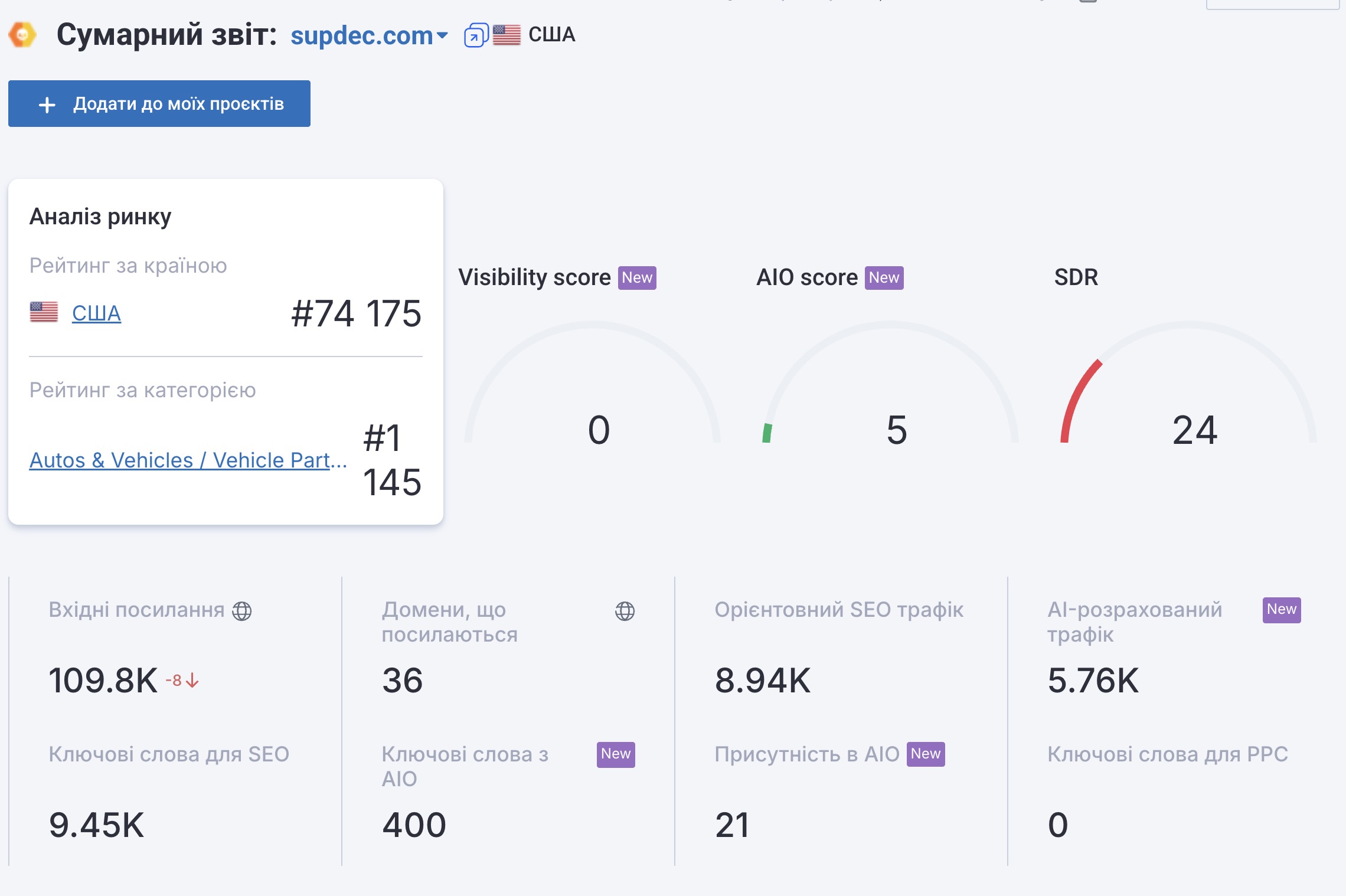Click New badge beside Visibility score
The image size is (1346, 896).
(637, 277)
